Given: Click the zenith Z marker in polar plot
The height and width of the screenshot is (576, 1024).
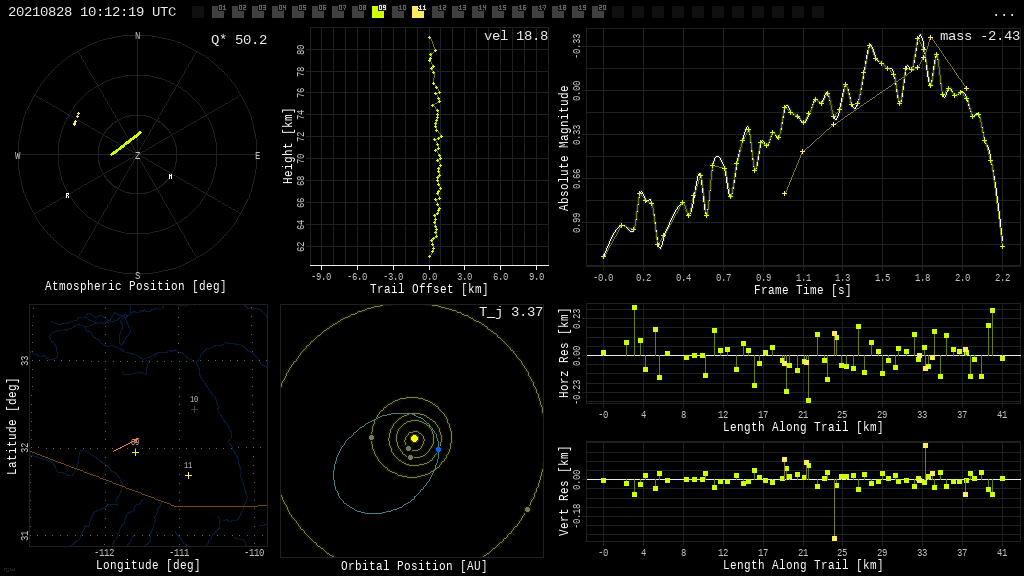Looking at the screenshot, I should coord(138,156).
